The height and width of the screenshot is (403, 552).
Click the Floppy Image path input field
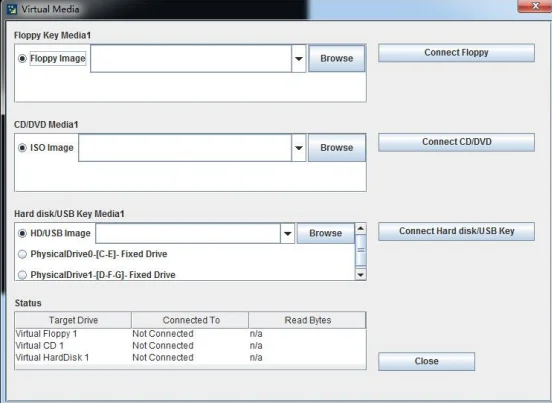pos(191,58)
